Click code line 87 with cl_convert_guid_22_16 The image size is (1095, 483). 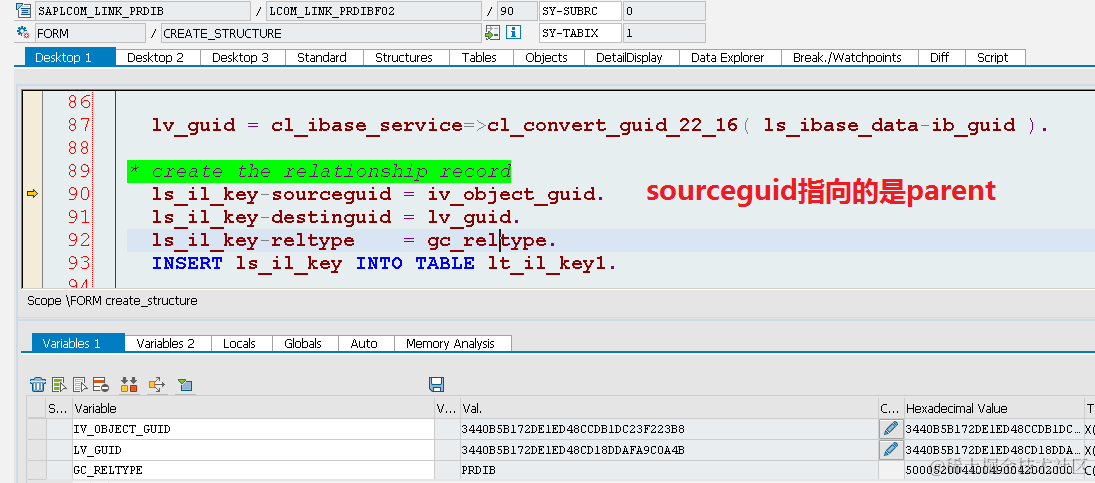point(600,125)
